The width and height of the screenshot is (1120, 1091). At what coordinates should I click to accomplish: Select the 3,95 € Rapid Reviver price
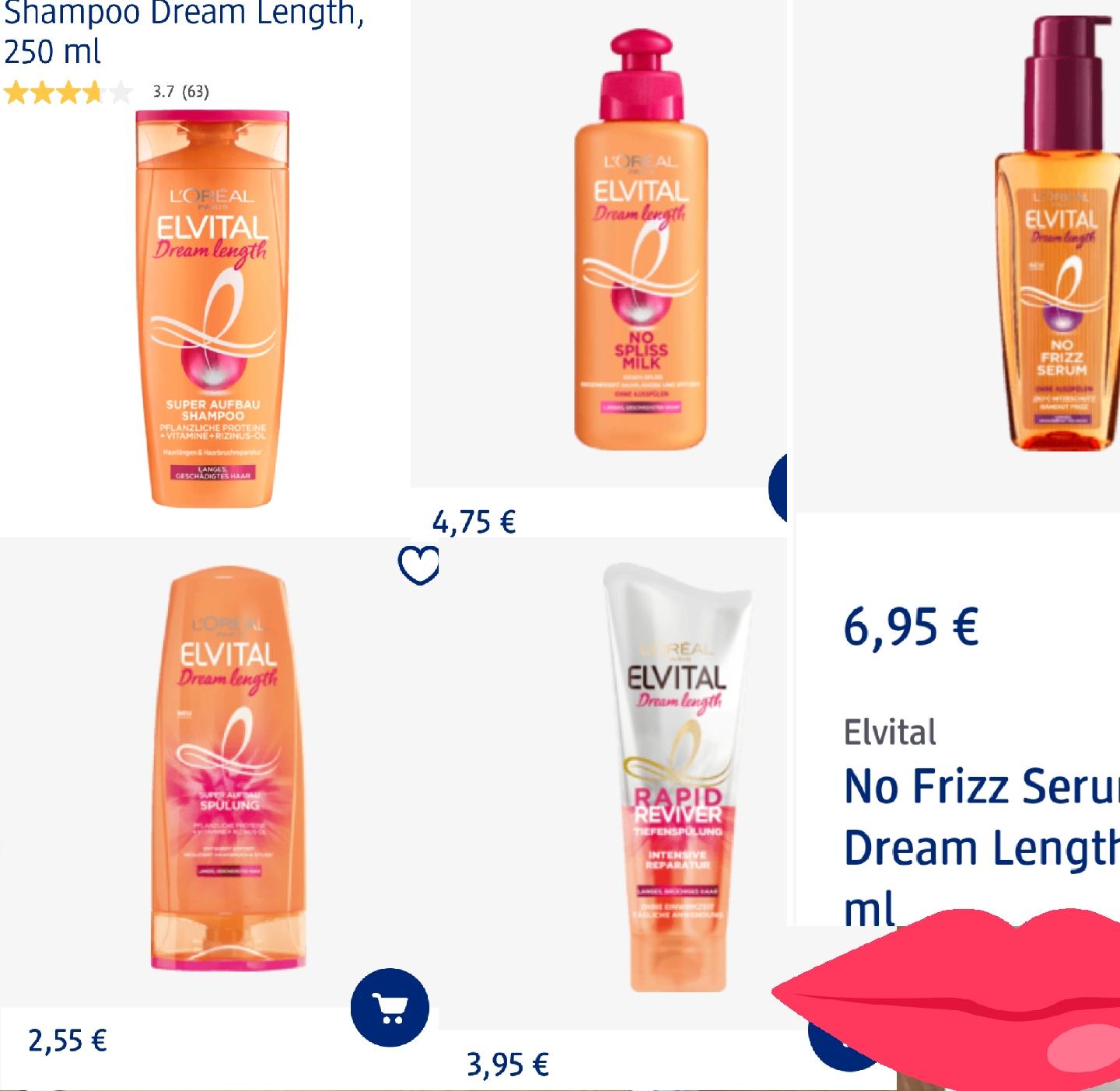point(508,1064)
